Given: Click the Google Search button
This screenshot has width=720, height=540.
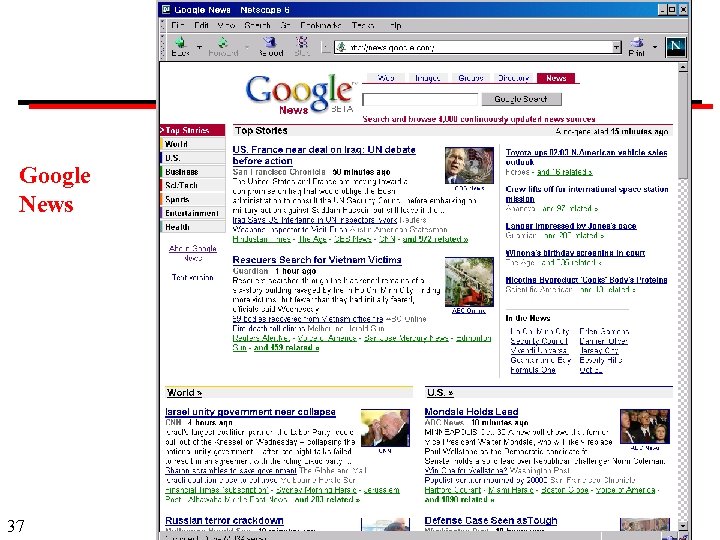Looking at the screenshot, I should pos(521,99).
